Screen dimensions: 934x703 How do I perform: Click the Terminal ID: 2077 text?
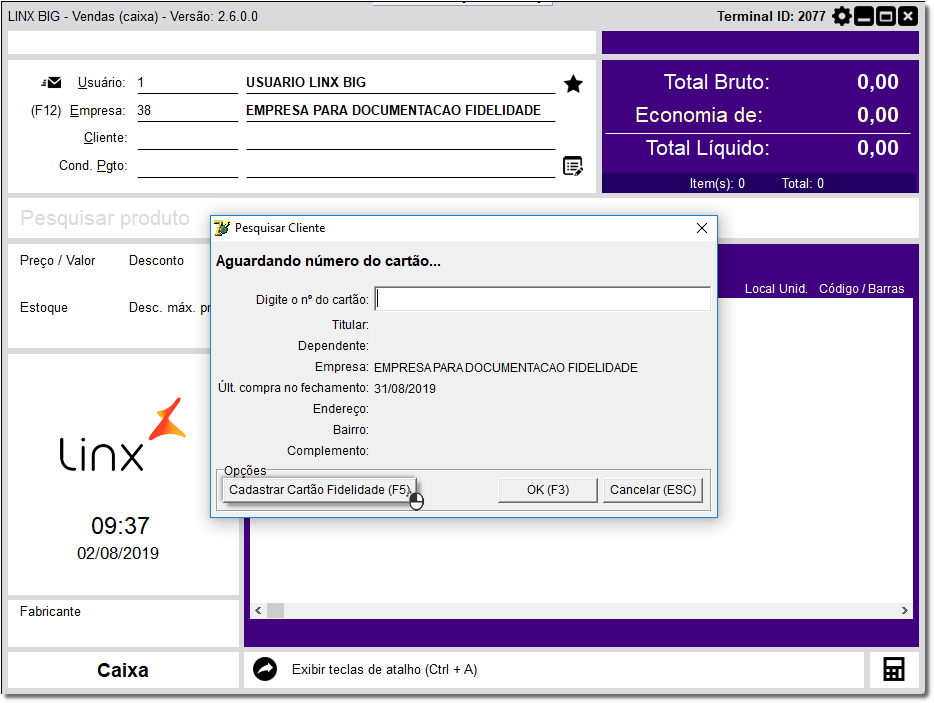pyautogui.click(x=771, y=16)
